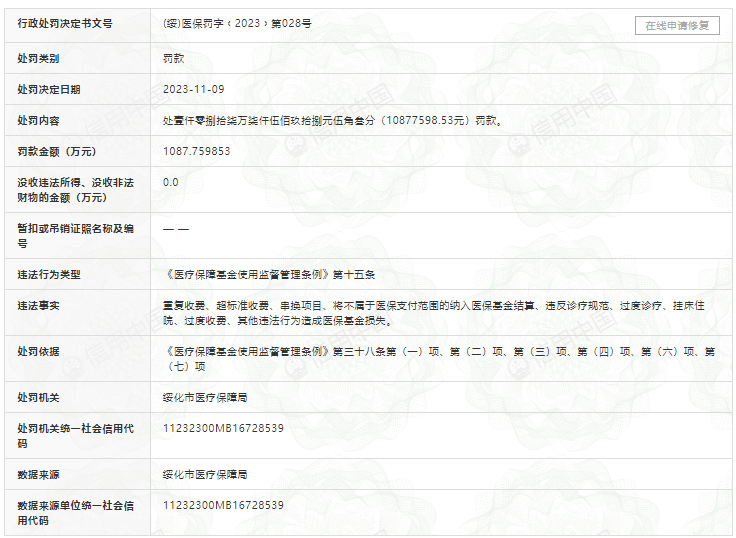Click the 0.0 confiscated amount value
Image resolution: width=736 pixels, height=538 pixels.
click(171, 182)
